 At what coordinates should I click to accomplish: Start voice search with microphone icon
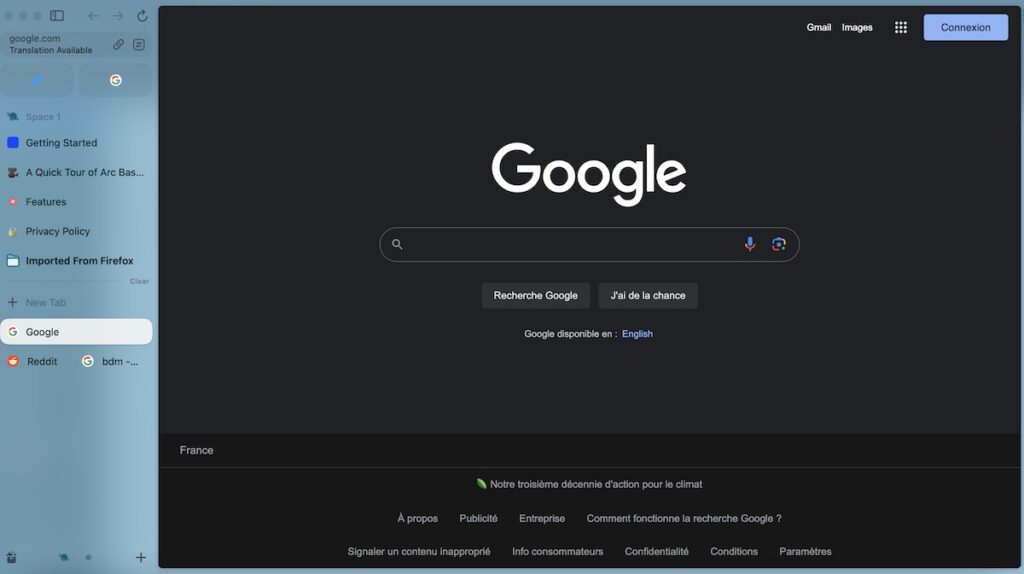[x=750, y=244]
